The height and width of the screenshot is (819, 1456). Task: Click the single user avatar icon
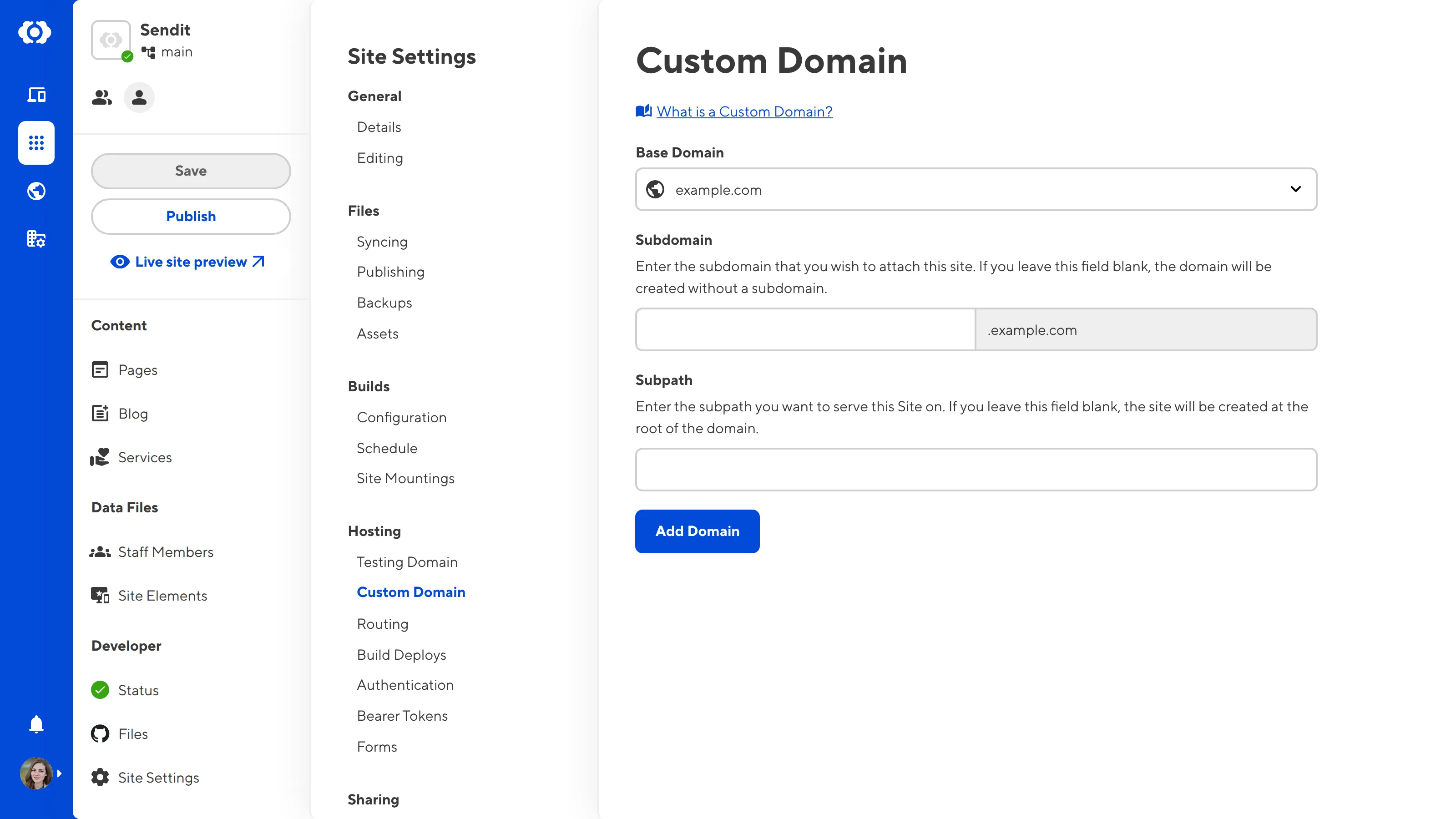click(139, 98)
